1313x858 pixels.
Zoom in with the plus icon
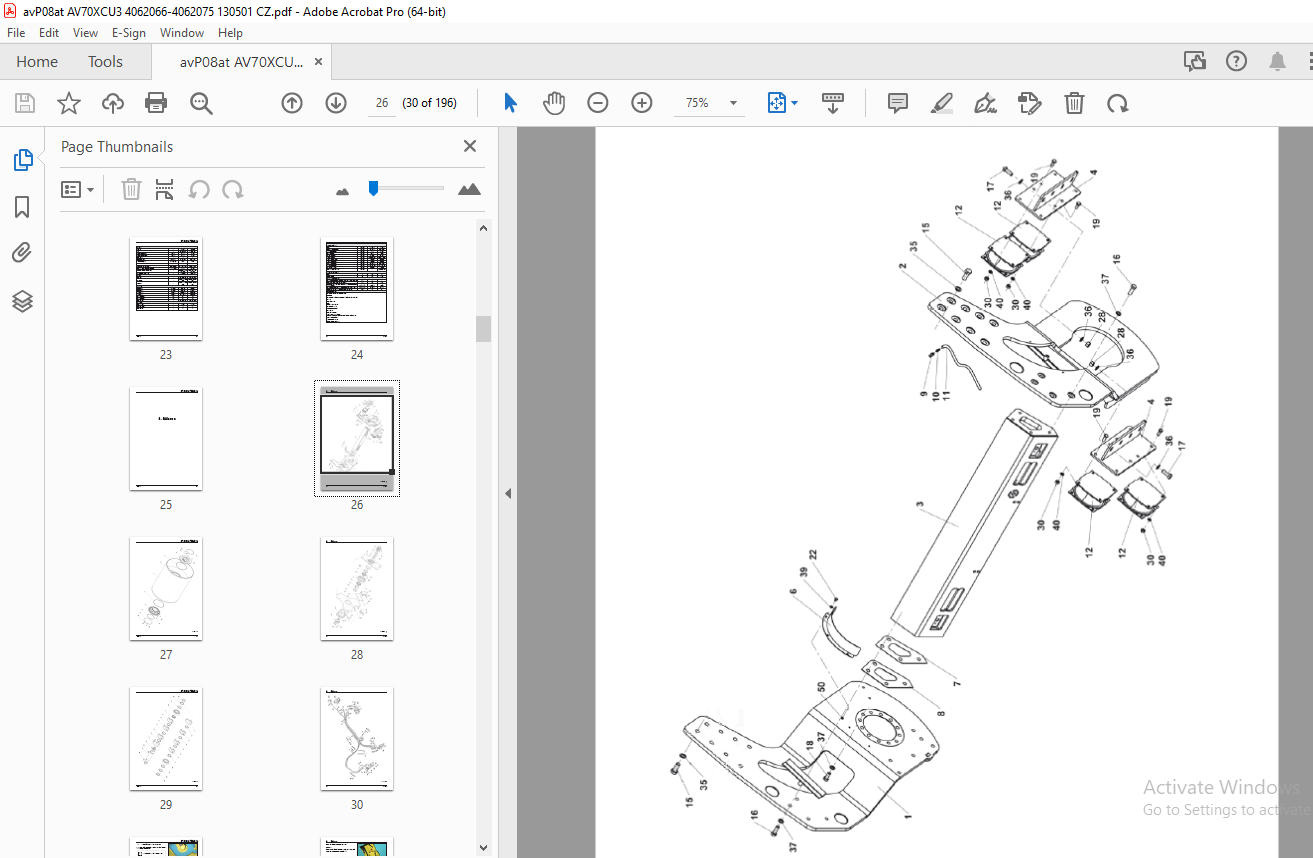click(642, 103)
